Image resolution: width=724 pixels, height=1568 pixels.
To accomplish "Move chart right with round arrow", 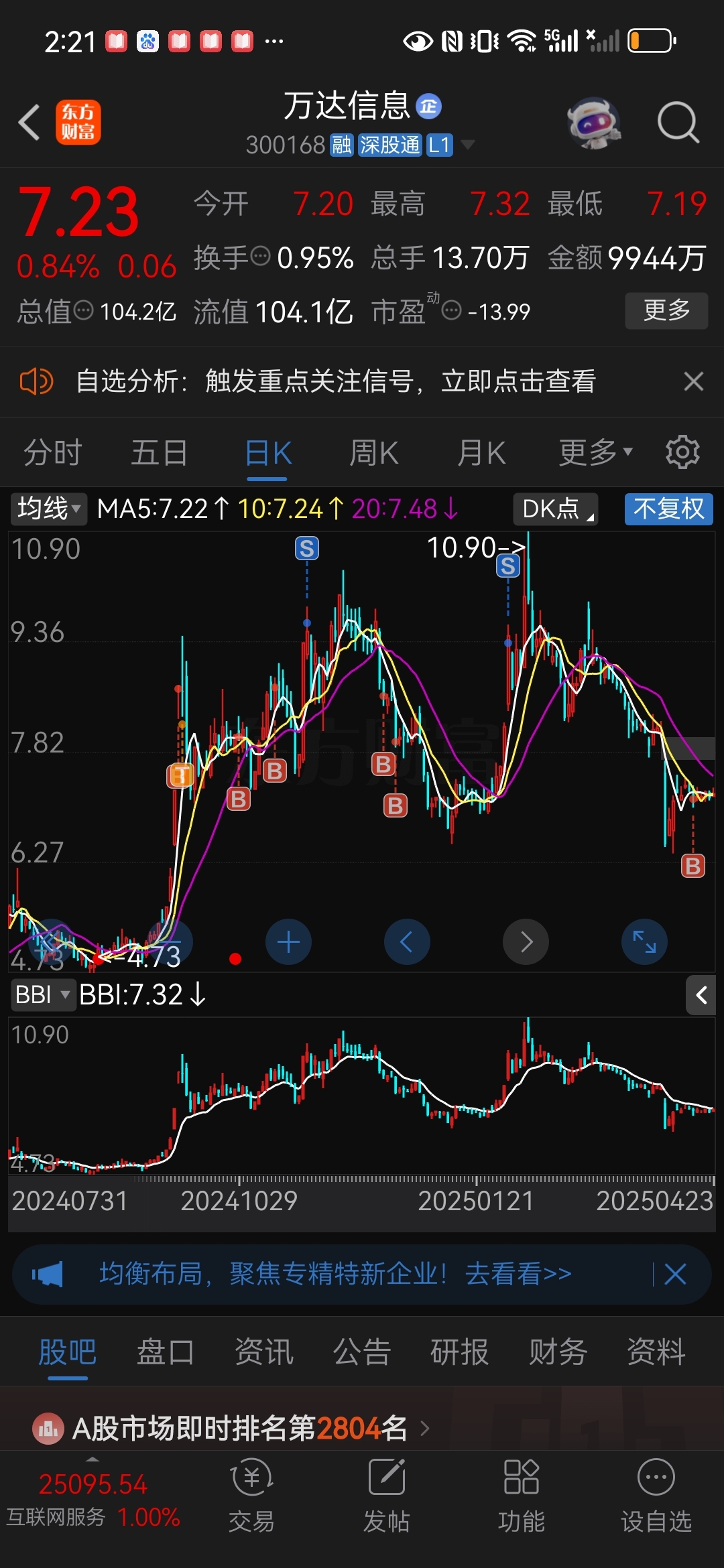I will [526, 941].
